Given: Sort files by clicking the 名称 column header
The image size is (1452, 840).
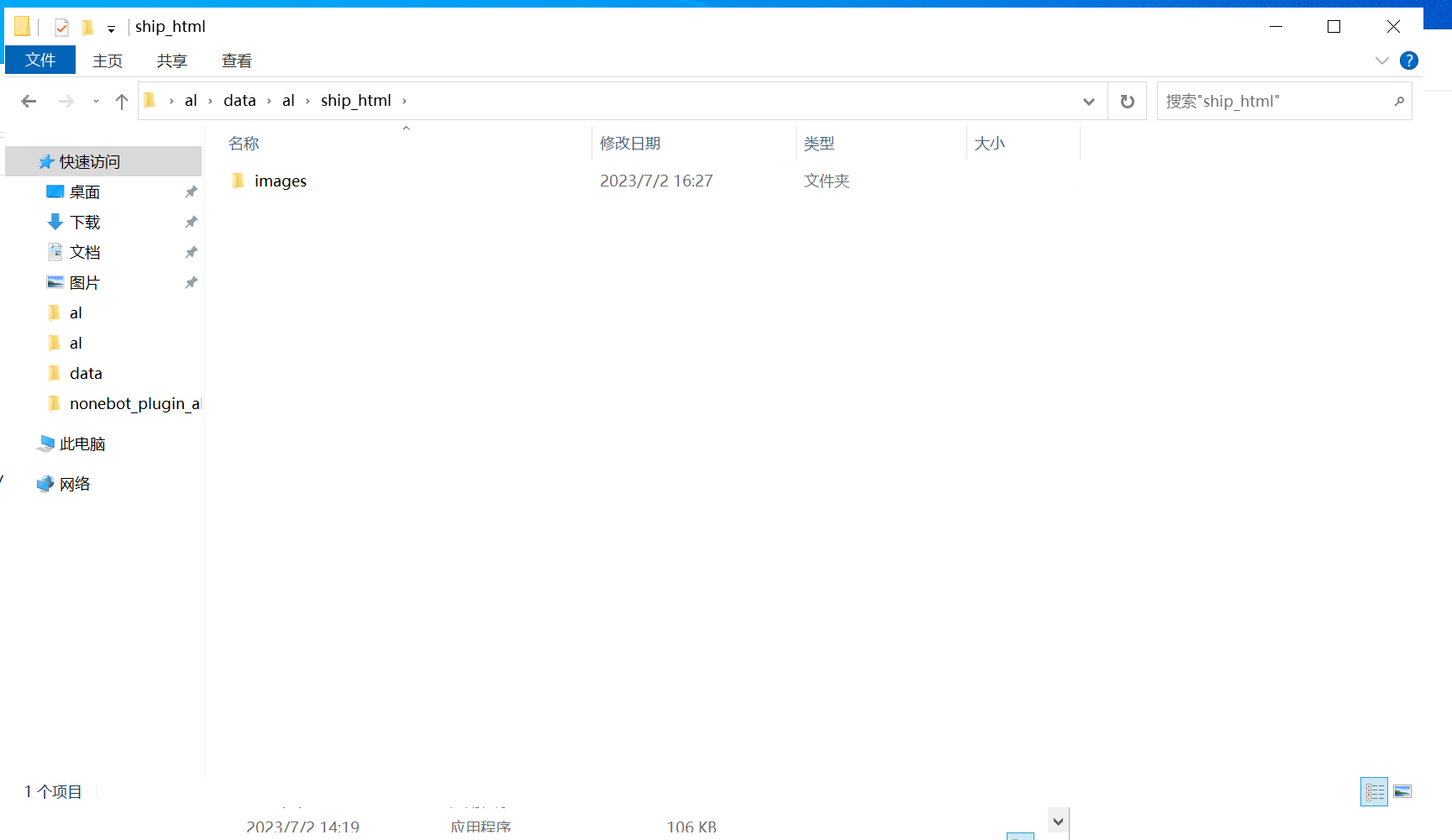Looking at the screenshot, I should pyautogui.click(x=243, y=143).
